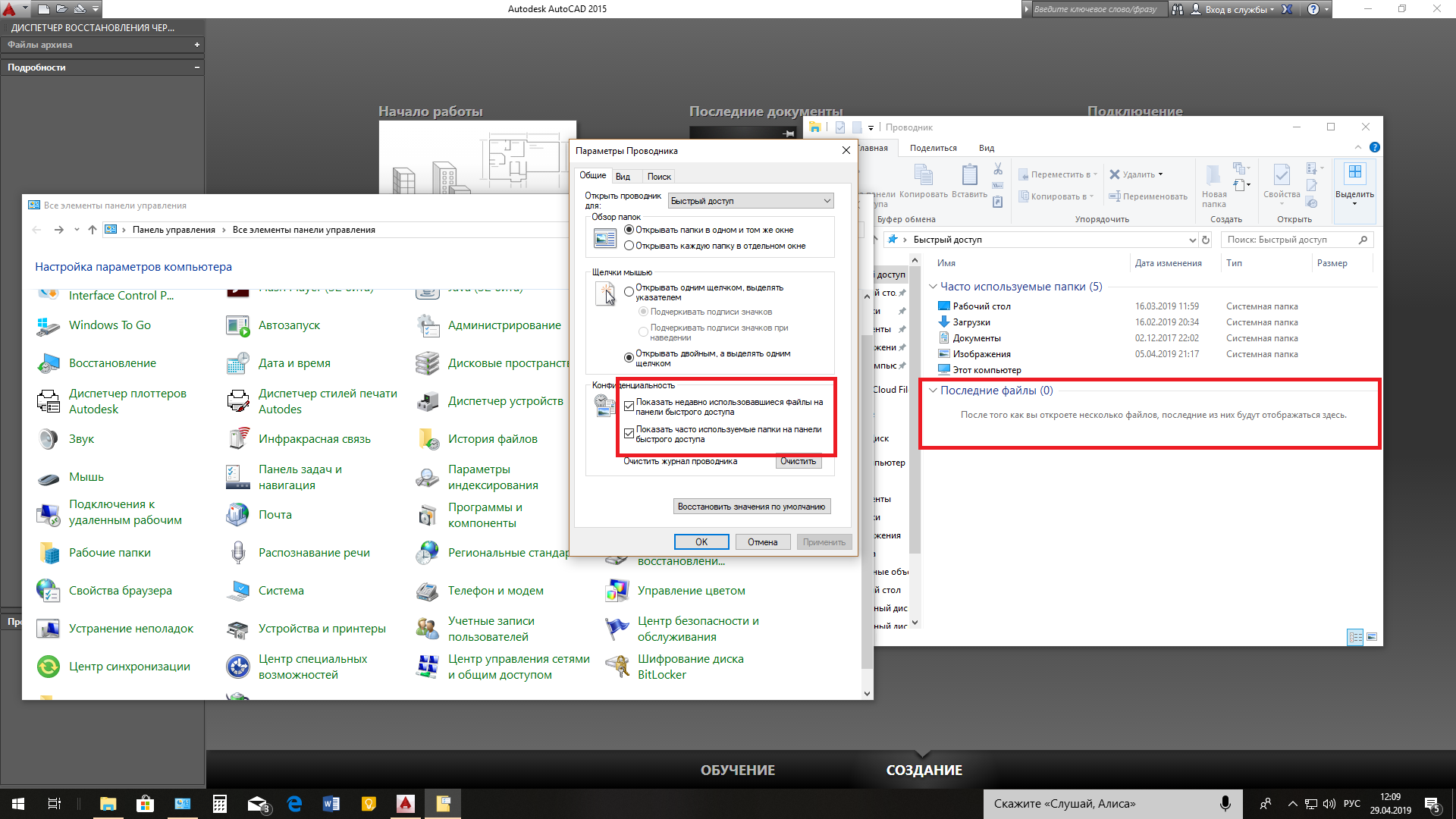Screen dimensions: 1456x819
Task: Click Rename (Переименовать) in Explorer ribbon
Action: tap(1148, 196)
